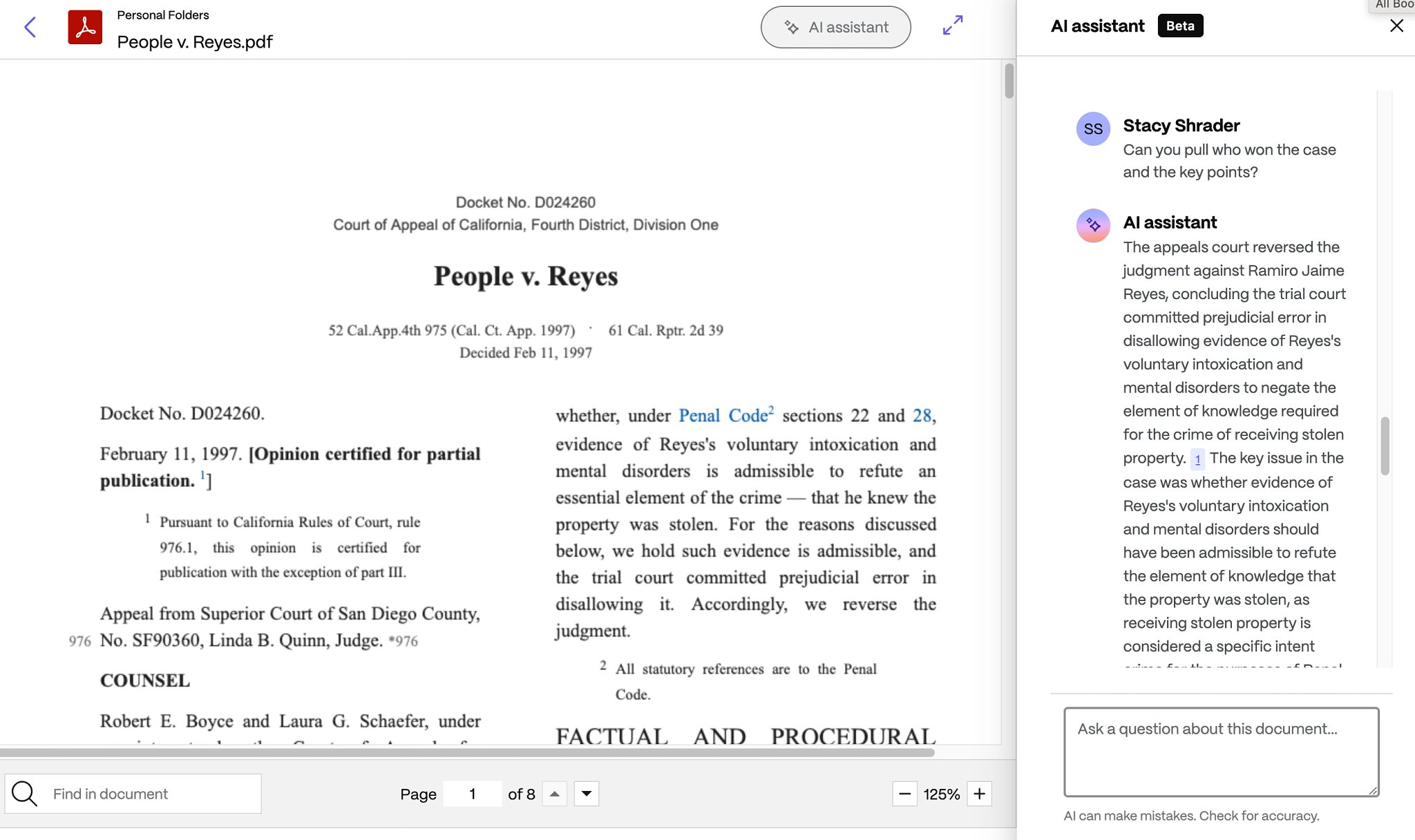This screenshot has height=840, width=1415.
Task: Open the AI assistant panel
Action: point(835,27)
